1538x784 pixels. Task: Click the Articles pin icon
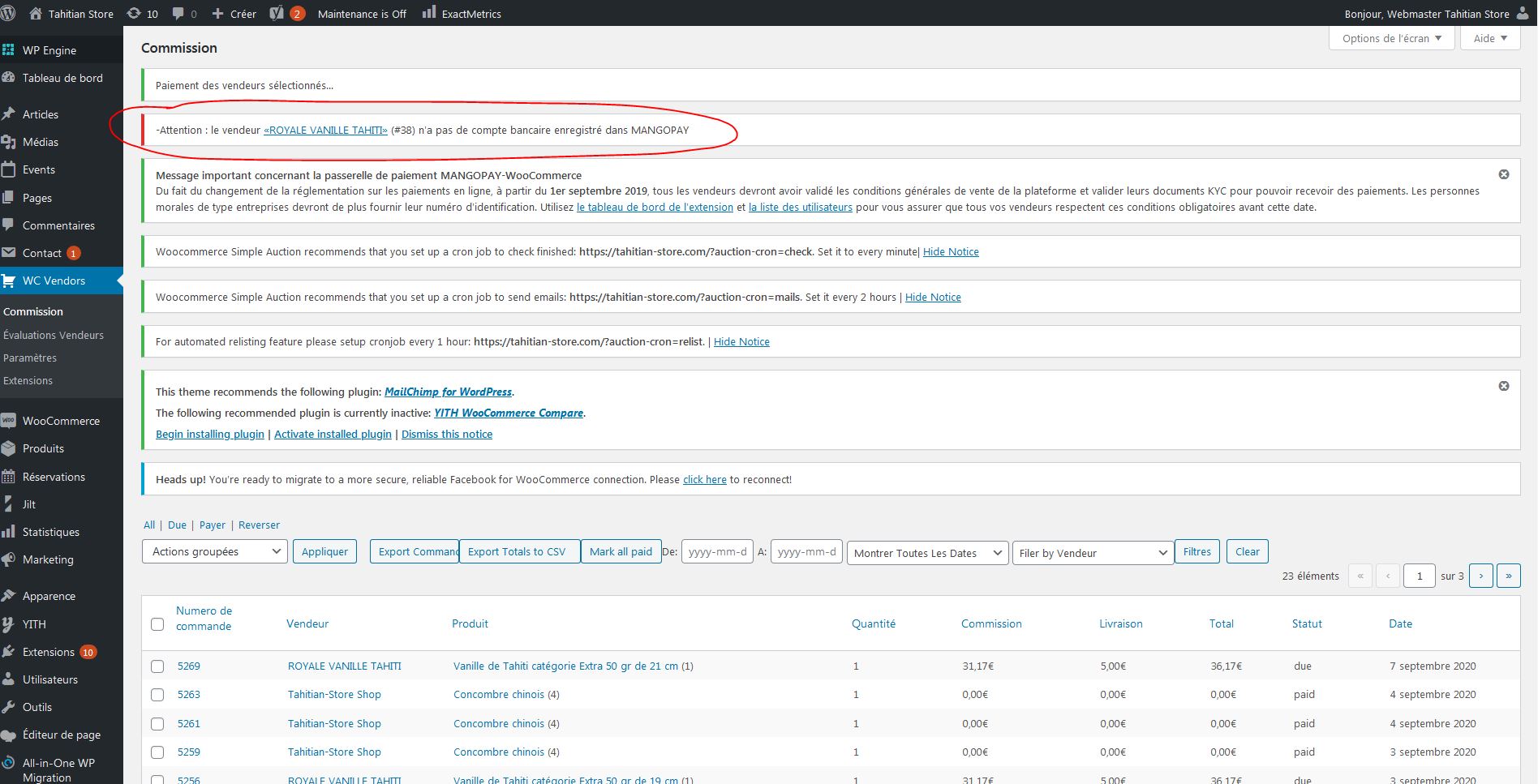8,114
